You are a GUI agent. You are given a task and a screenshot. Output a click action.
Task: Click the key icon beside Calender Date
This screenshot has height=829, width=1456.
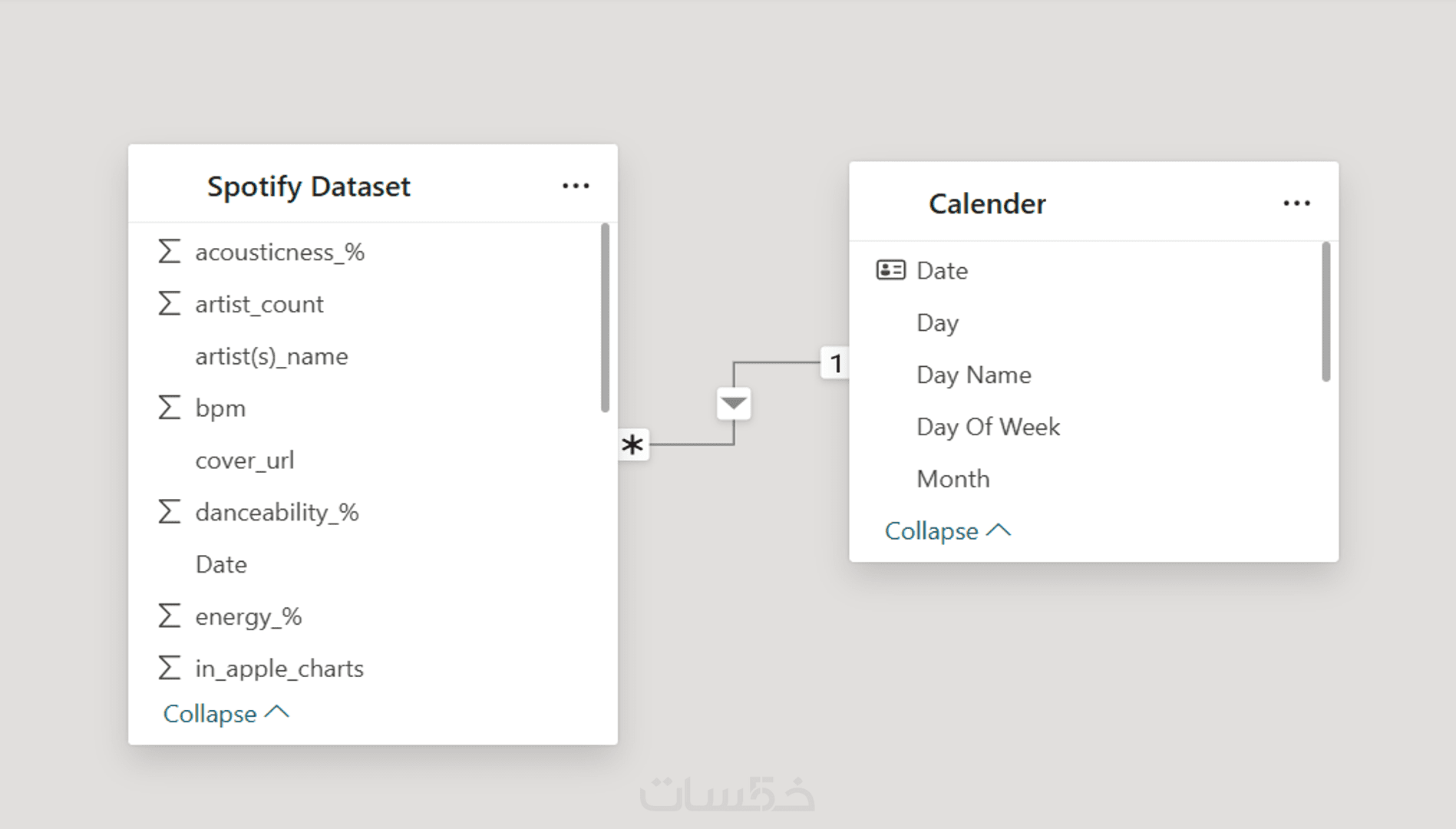(890, 270)
